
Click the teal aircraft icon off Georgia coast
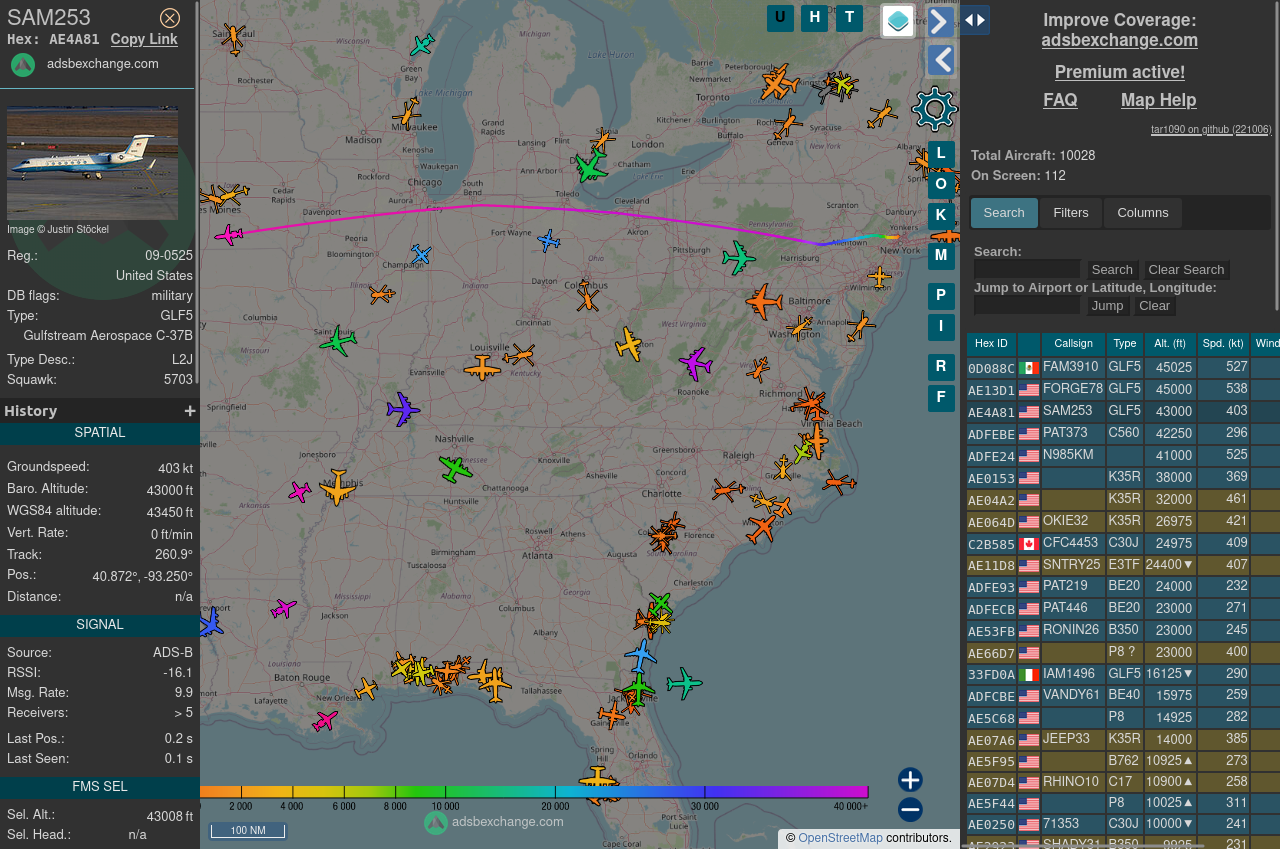(x=685, y=683)
